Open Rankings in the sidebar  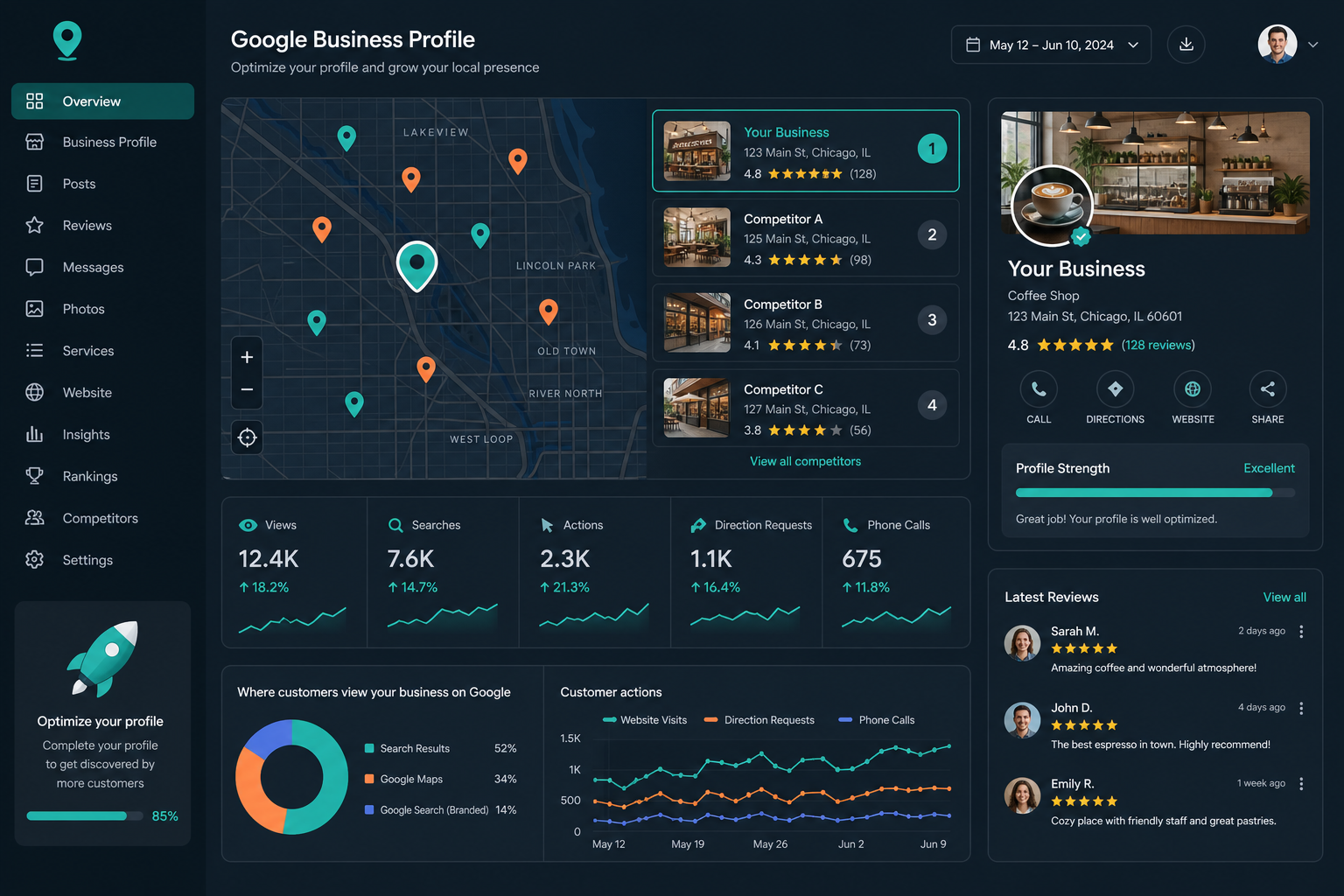(102, 477)
